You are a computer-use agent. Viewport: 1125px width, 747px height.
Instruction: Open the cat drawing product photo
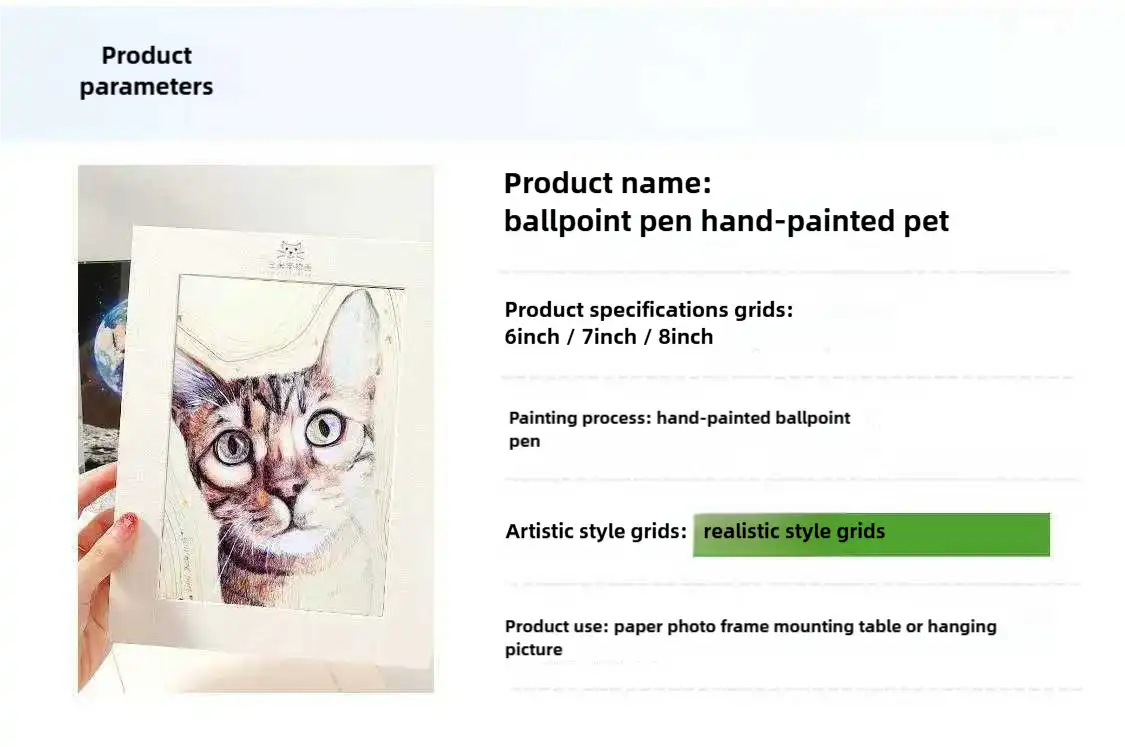[256, 428]
